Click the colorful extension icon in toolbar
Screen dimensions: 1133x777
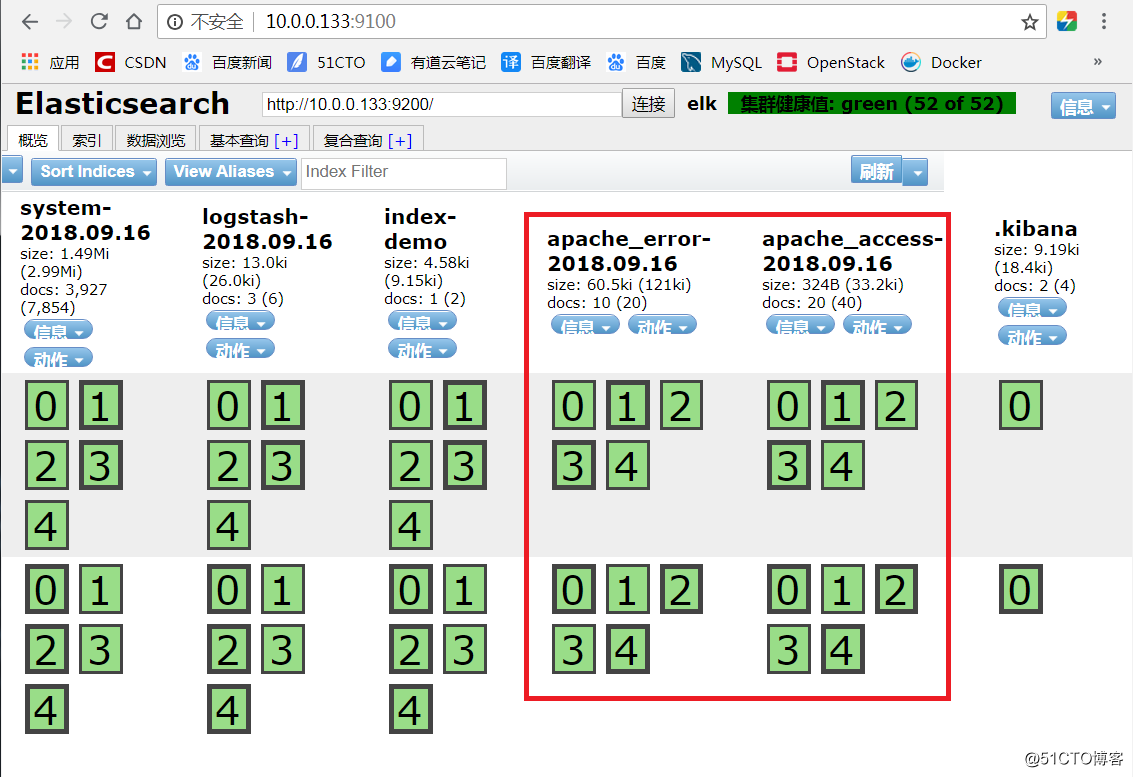pyautogui.click(x=1067, y=22)
